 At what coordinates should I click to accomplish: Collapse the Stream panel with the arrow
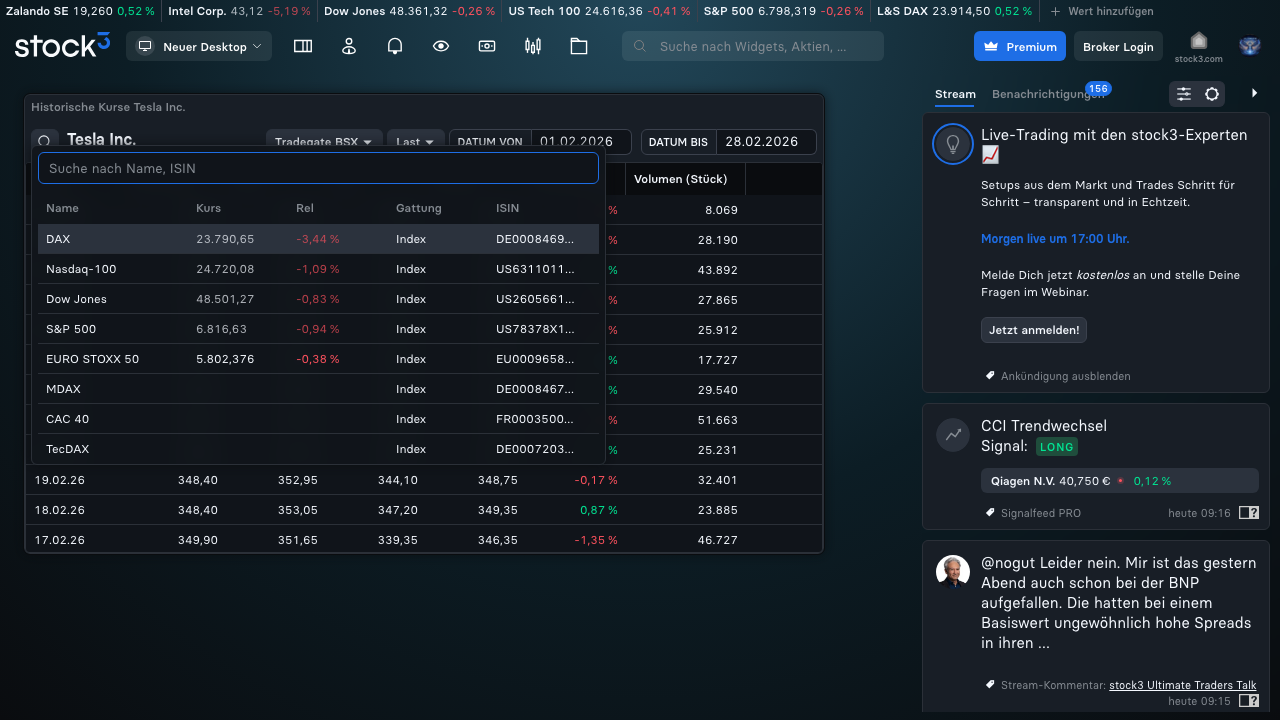tap(1255, 93)
